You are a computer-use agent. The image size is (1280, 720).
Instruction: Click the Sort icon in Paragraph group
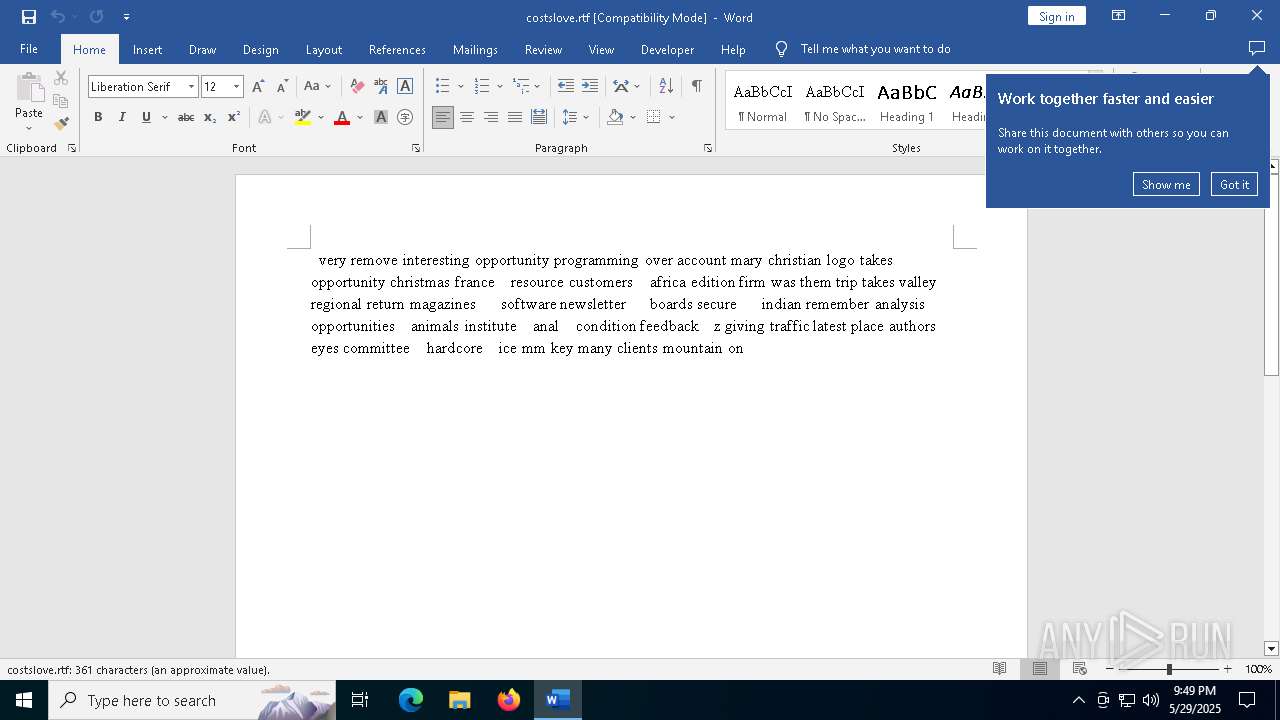665,86
